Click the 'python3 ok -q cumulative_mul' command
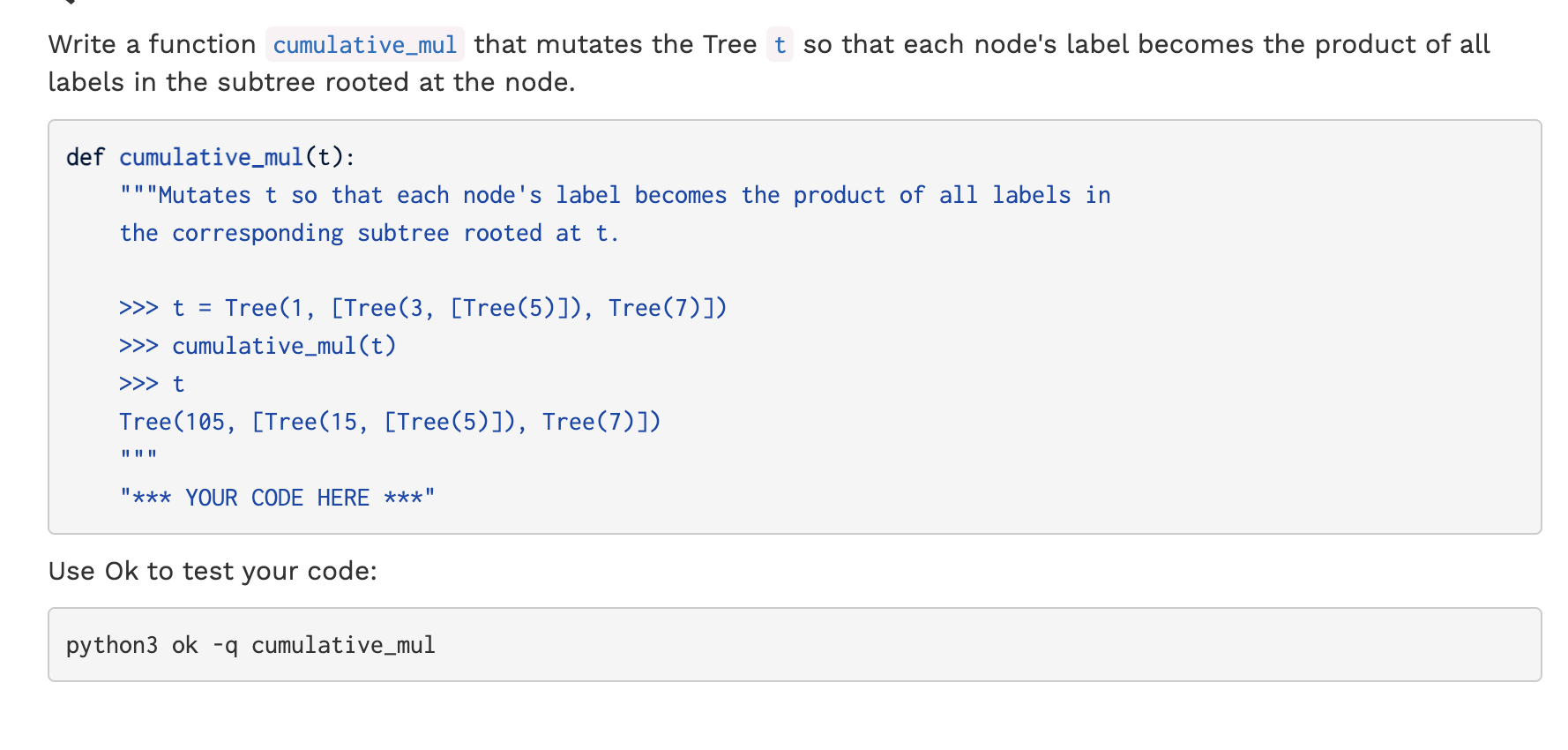 pos(250,645)
